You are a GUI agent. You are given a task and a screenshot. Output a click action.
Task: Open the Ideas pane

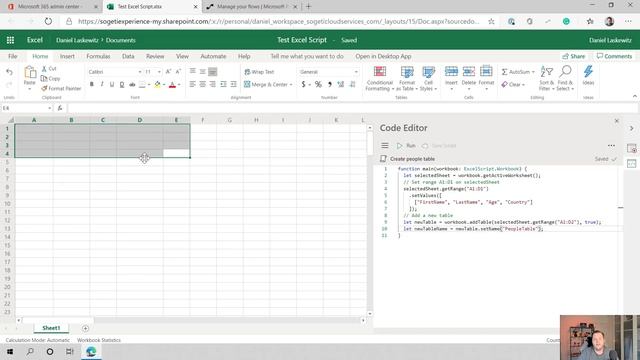click(588, 76)
